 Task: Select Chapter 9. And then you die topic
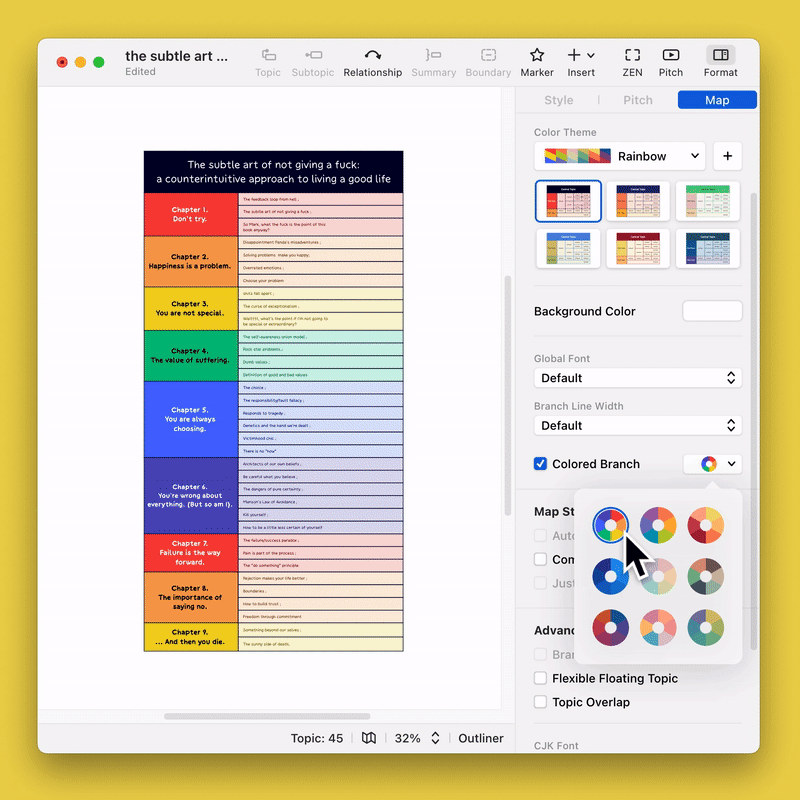pos(191,637)
